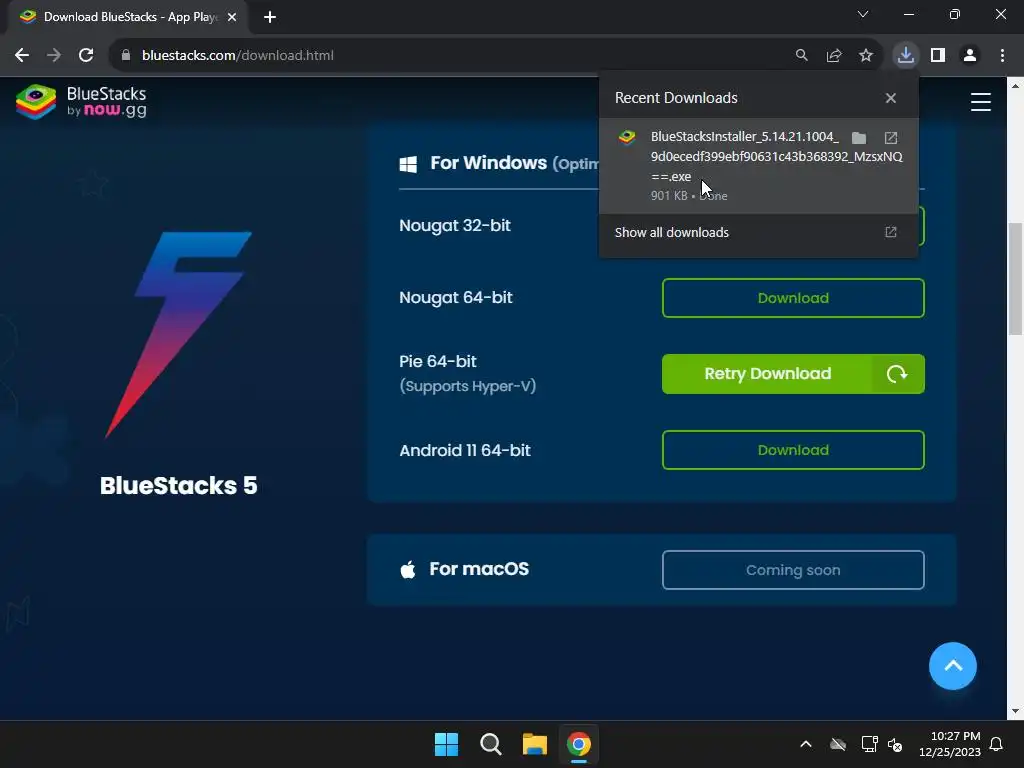Show hidden system tray icons
1024x768 pixels.
(x=806, y=744)
